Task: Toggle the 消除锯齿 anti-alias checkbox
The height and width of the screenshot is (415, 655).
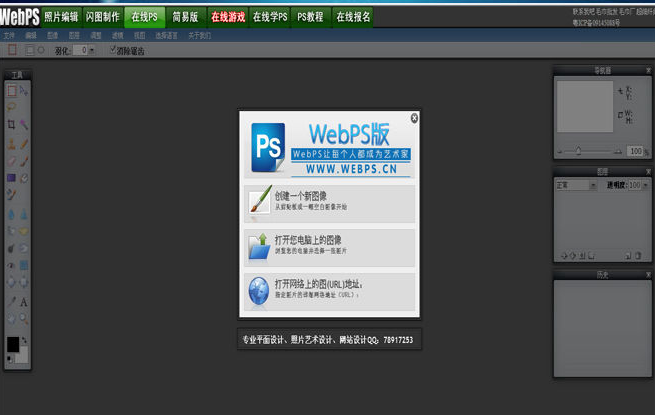Action: [x=113, y=50]
